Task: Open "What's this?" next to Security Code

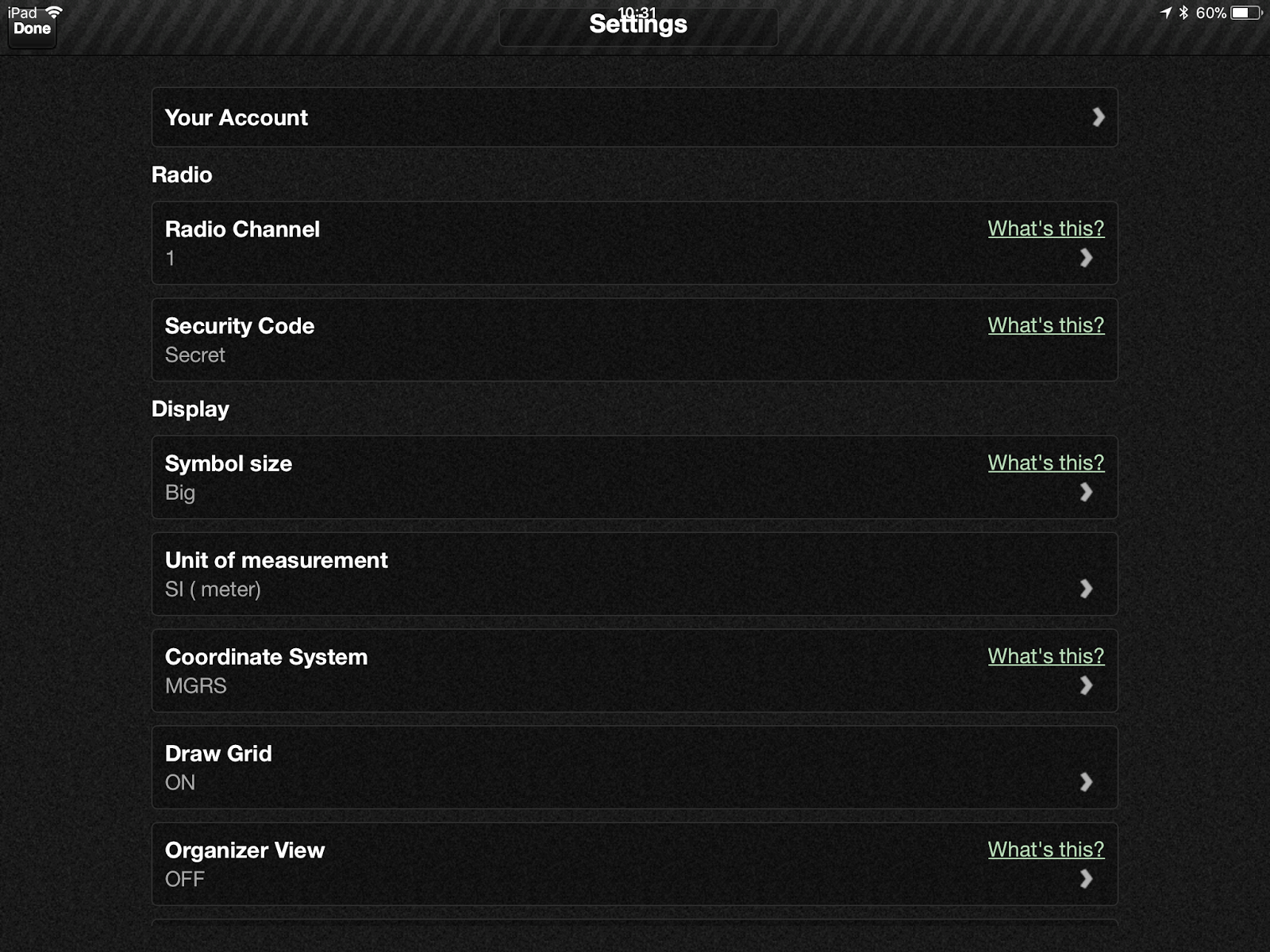Action: point(1045,325)
